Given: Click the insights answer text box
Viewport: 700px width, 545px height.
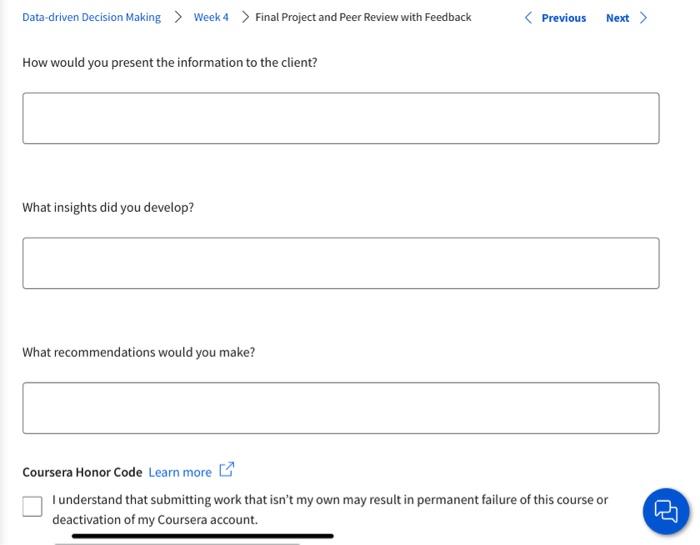Looking at the screenshot, I should [341, 263].
